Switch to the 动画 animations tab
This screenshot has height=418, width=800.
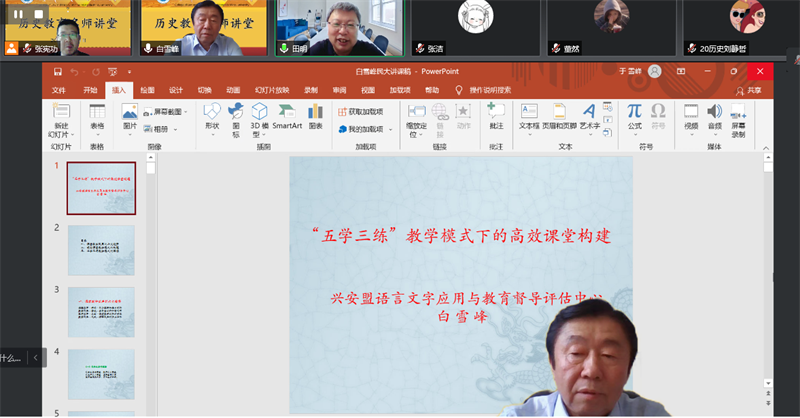point(233,90)
